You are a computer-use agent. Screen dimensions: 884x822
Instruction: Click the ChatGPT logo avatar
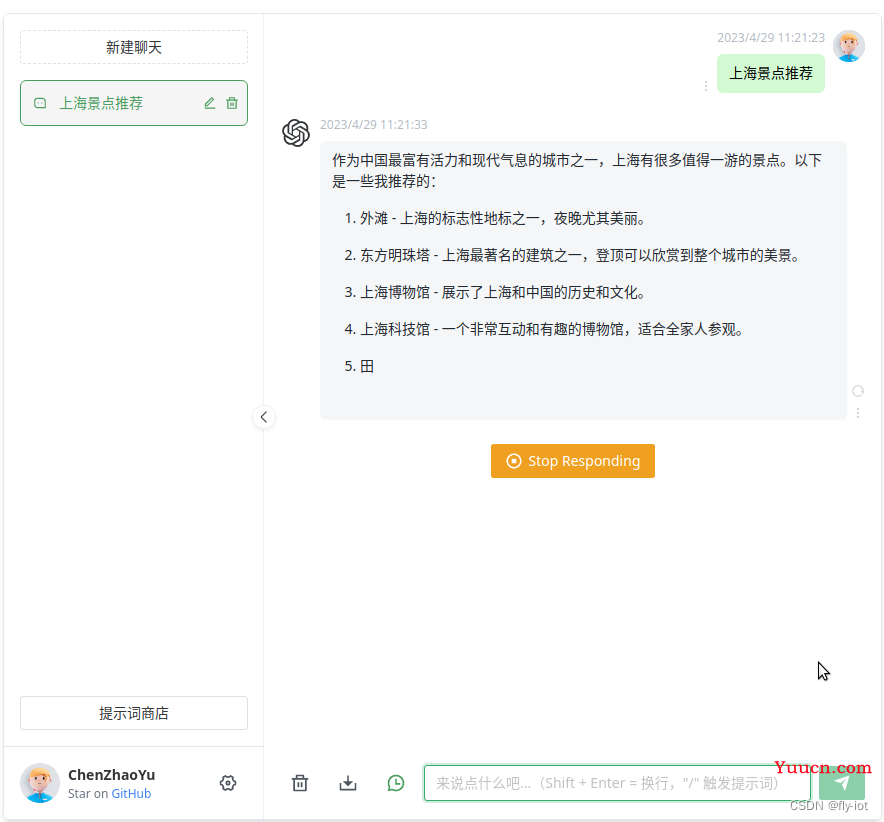296,133
